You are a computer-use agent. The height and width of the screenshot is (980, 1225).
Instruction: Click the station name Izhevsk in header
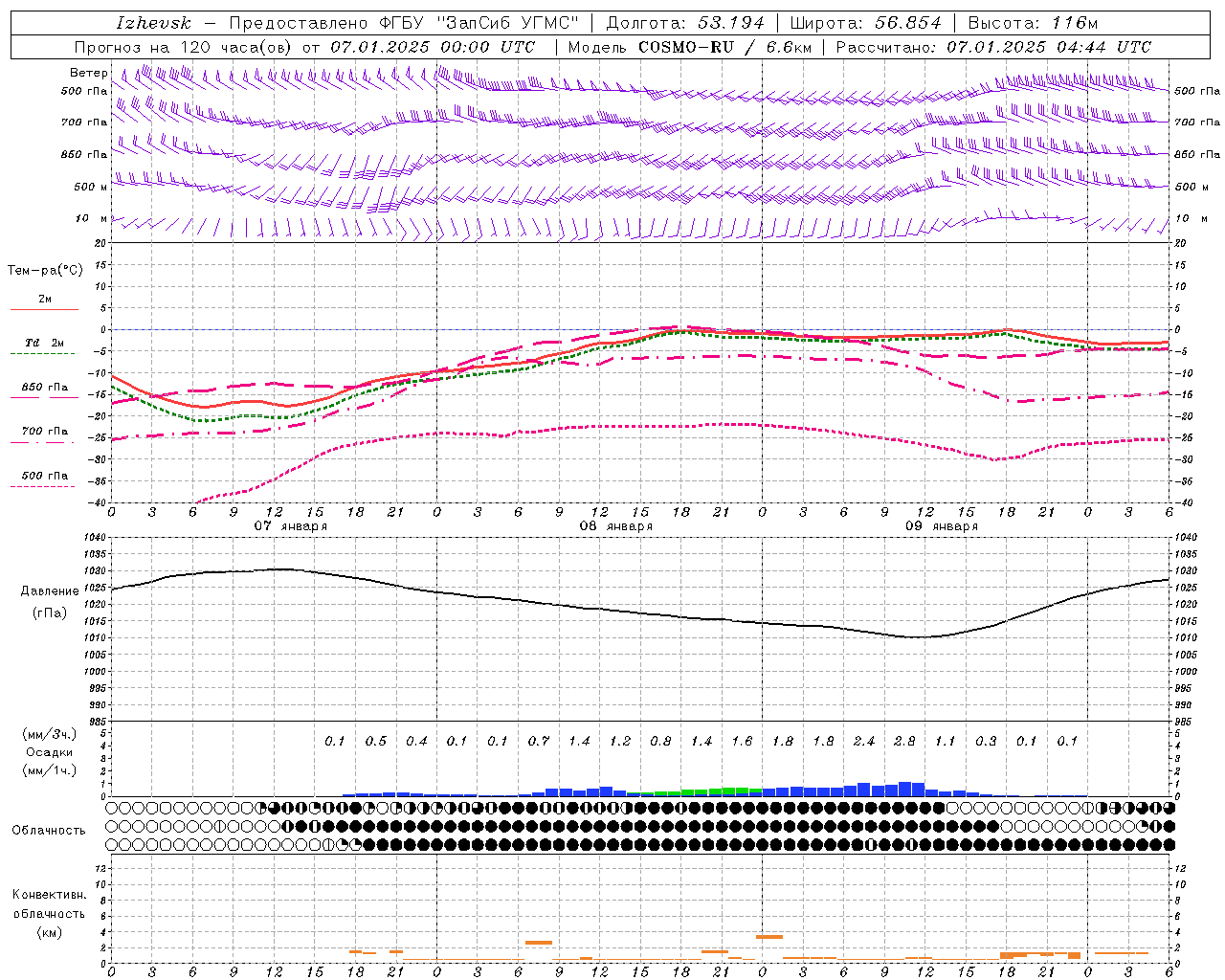153,23
